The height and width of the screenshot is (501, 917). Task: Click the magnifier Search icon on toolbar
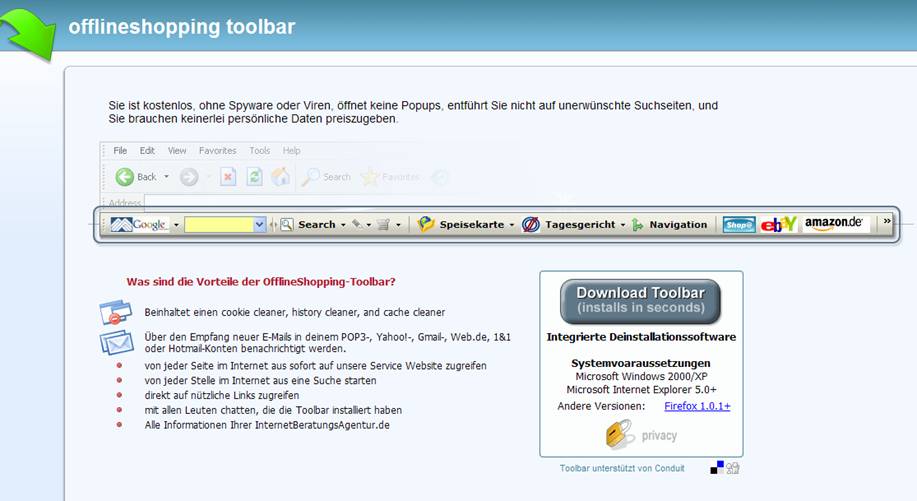tap(287, 224)
